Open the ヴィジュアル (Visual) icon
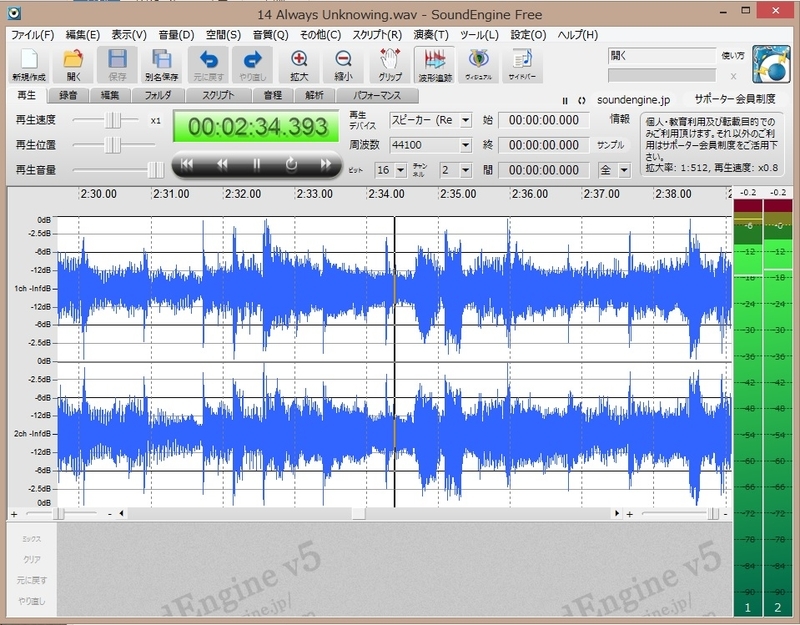This screenshot has height=625, width=800. tap(479, 65)
